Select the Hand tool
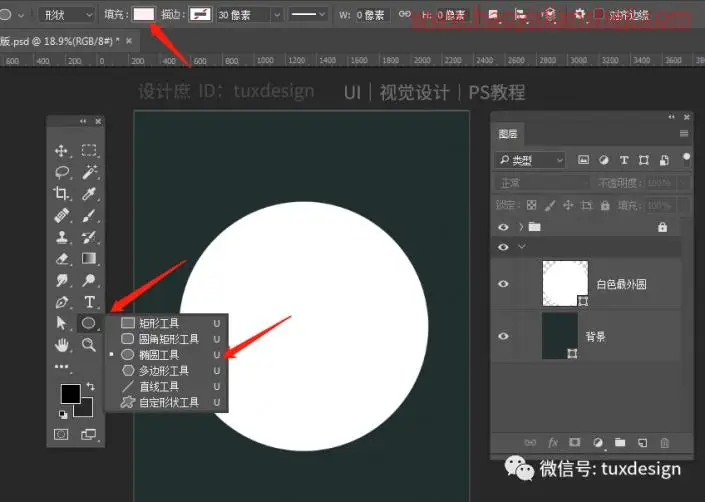 point(62,345)
